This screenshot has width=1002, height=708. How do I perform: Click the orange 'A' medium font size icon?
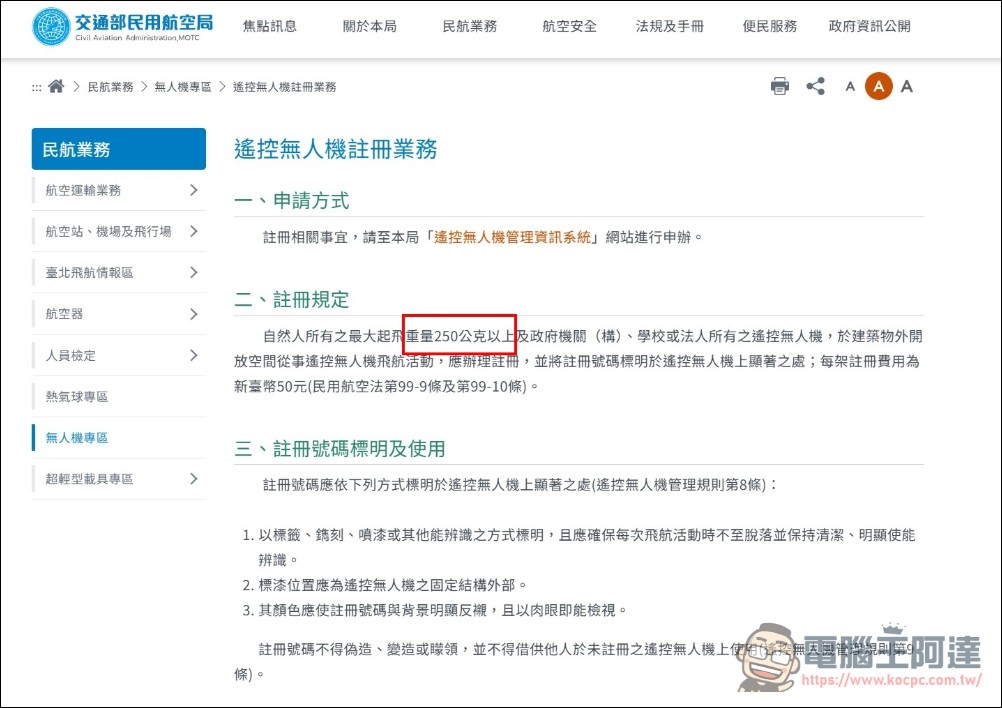pos(878,87)
